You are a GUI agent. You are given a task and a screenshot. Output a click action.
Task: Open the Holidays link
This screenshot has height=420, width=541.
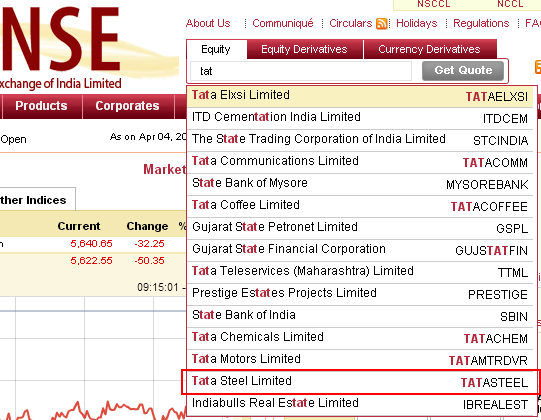pyautogui.click(x=416, y=23)
